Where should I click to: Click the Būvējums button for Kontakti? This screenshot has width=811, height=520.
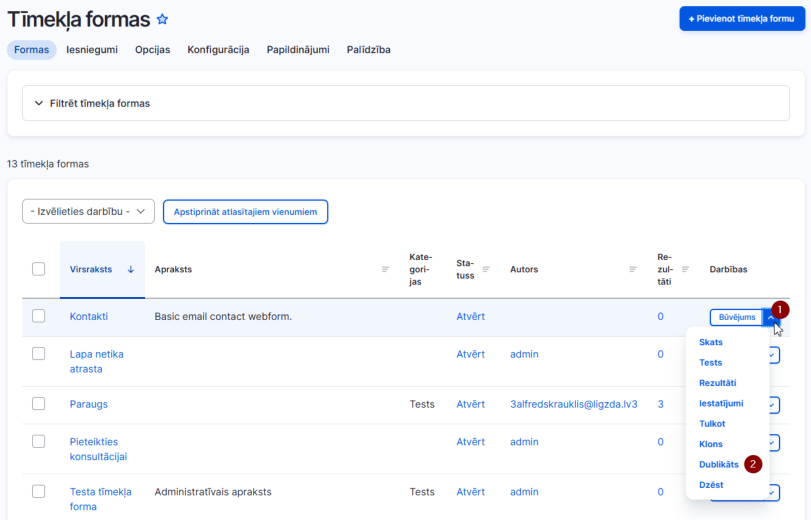(x=737, y=317)
